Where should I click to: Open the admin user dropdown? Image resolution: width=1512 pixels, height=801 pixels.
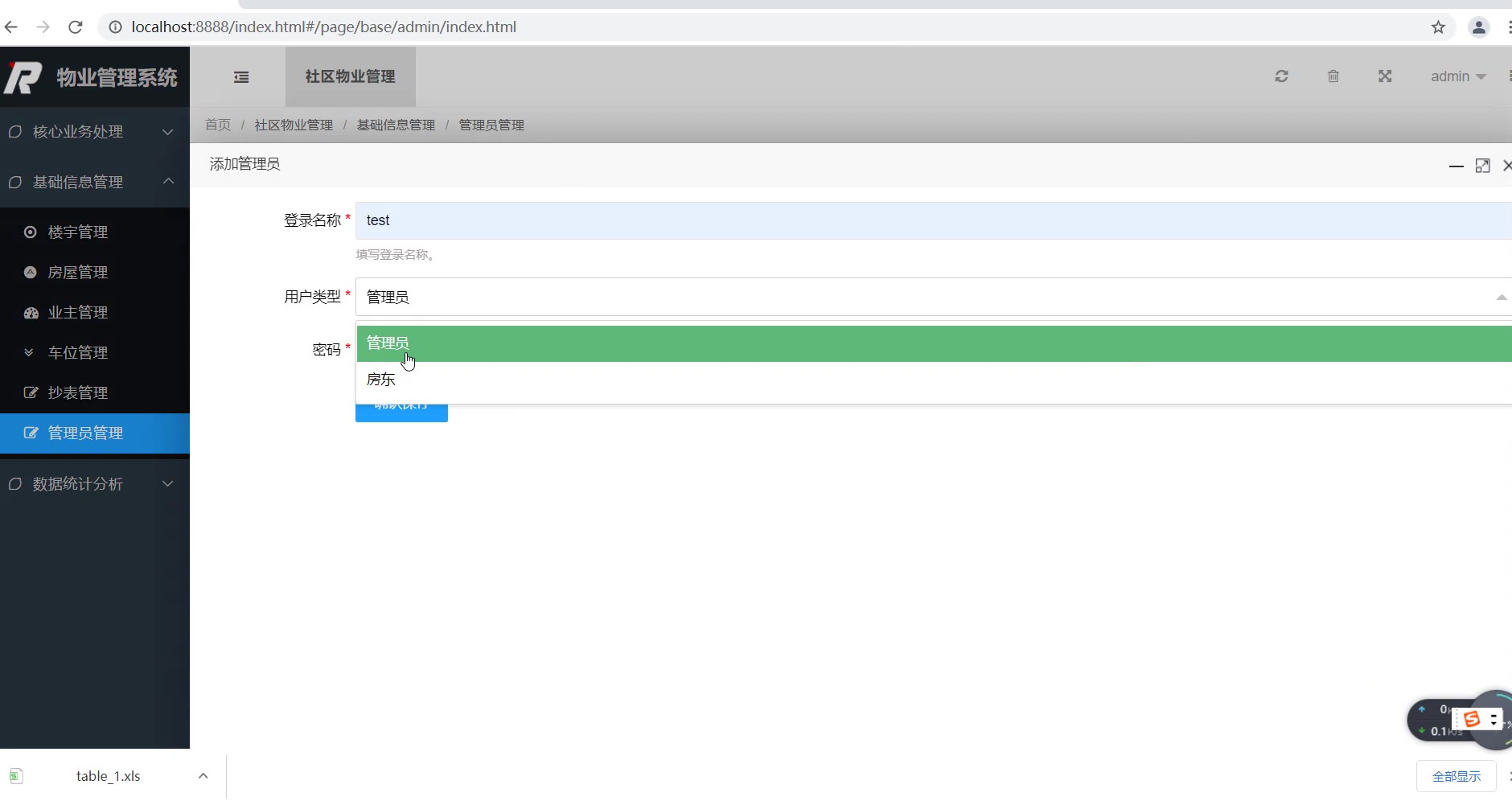[x=1458, y=76]
